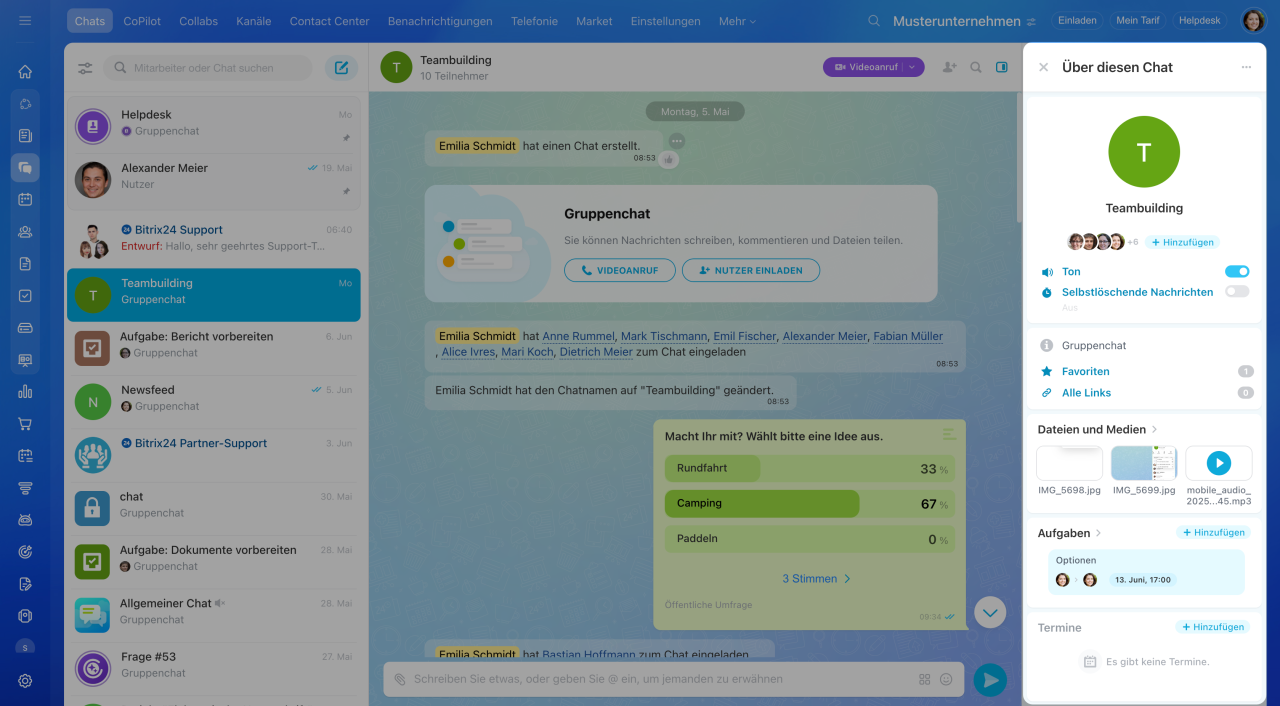1280x706 pixels.
Task: Open the three-dot menu in Über diesen Chat
Action: coord(1246,67)
